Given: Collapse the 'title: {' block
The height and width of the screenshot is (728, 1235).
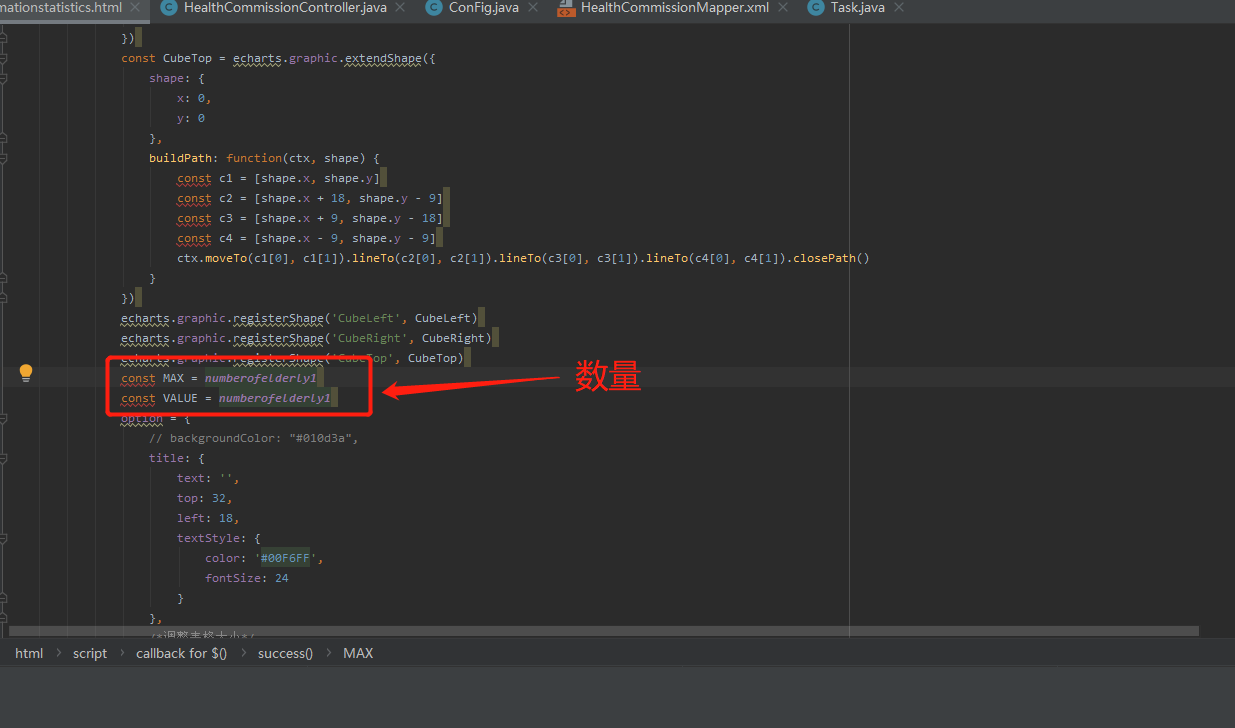Looking at the screenshot, I should click(x=5, y=458).
